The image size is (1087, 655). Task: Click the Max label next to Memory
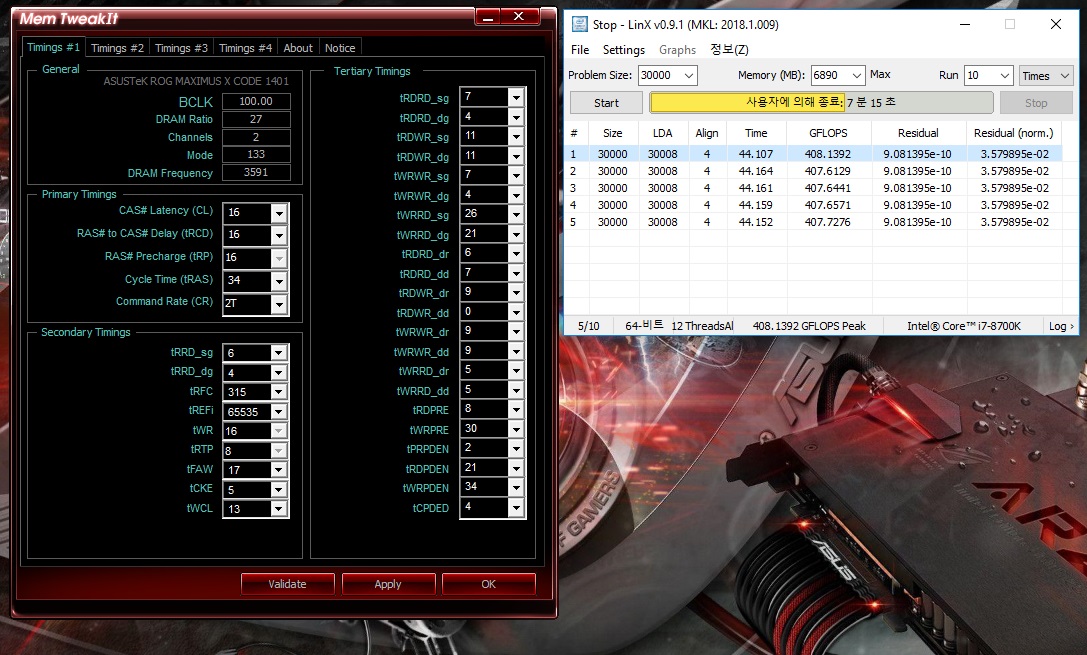pos(880,74)
